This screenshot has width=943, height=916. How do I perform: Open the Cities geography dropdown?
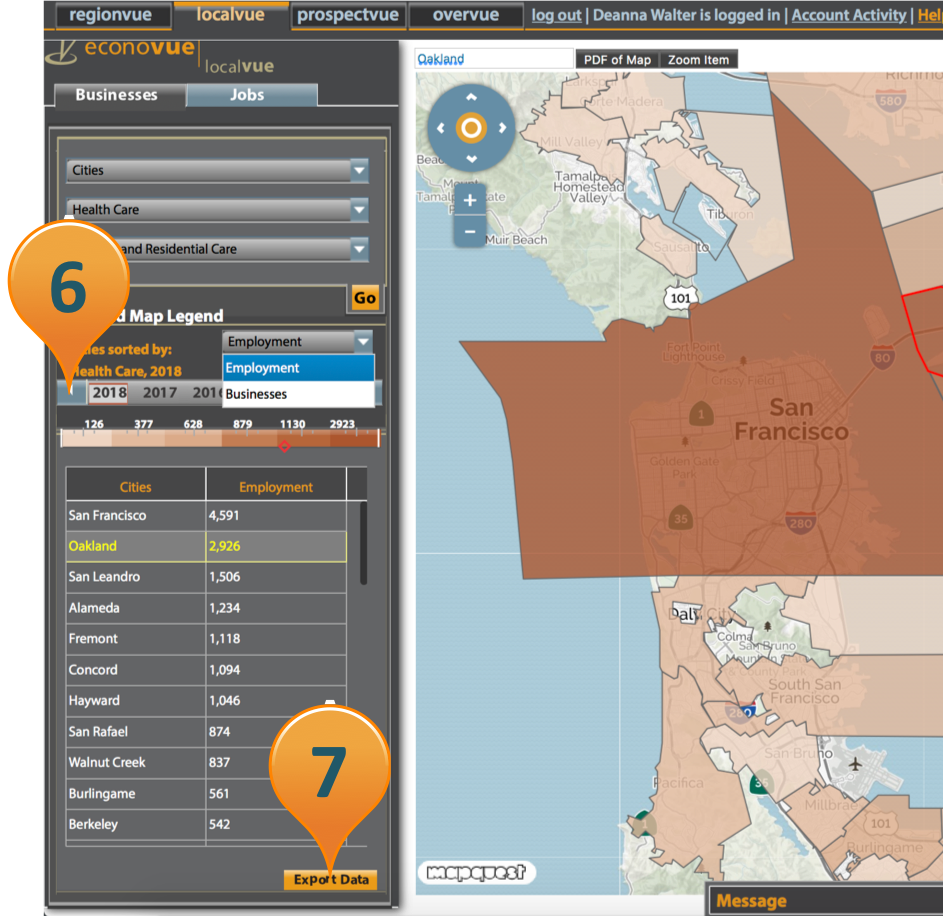pyautogui.click(x=217, y=171)
